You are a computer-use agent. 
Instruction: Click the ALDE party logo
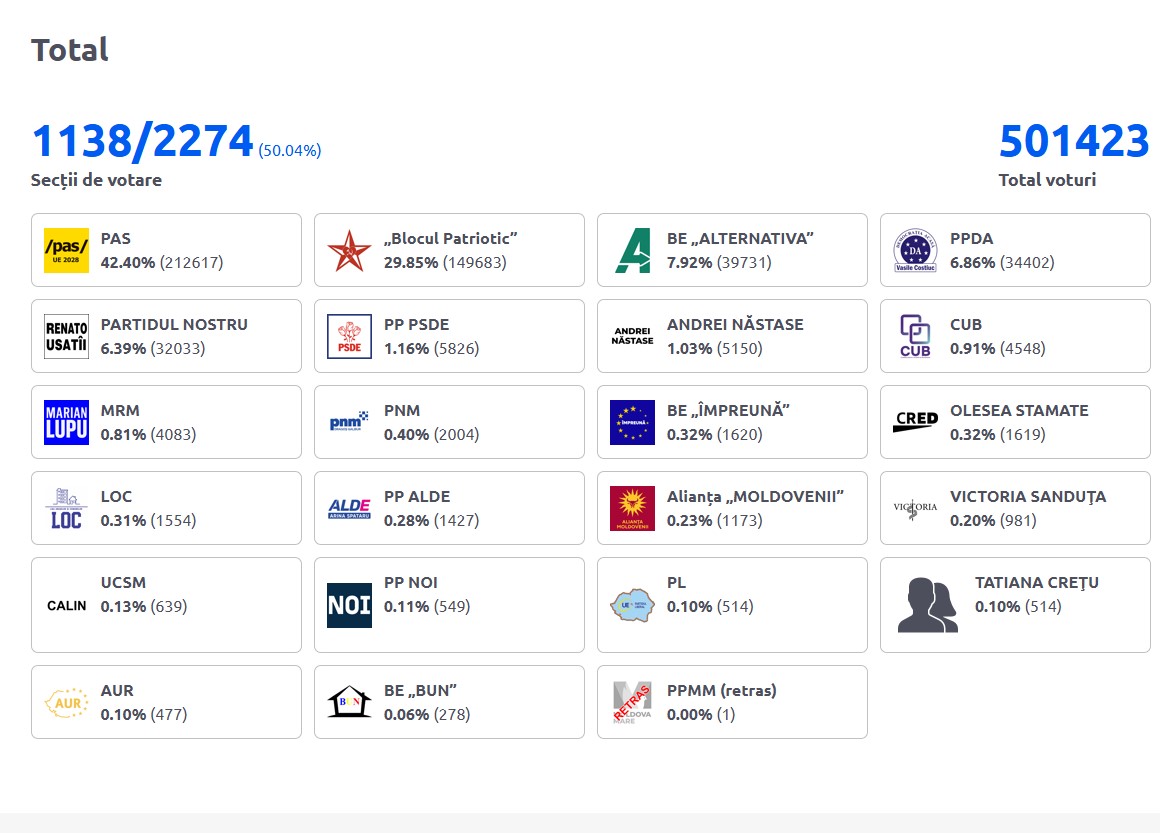pos(349,508)
